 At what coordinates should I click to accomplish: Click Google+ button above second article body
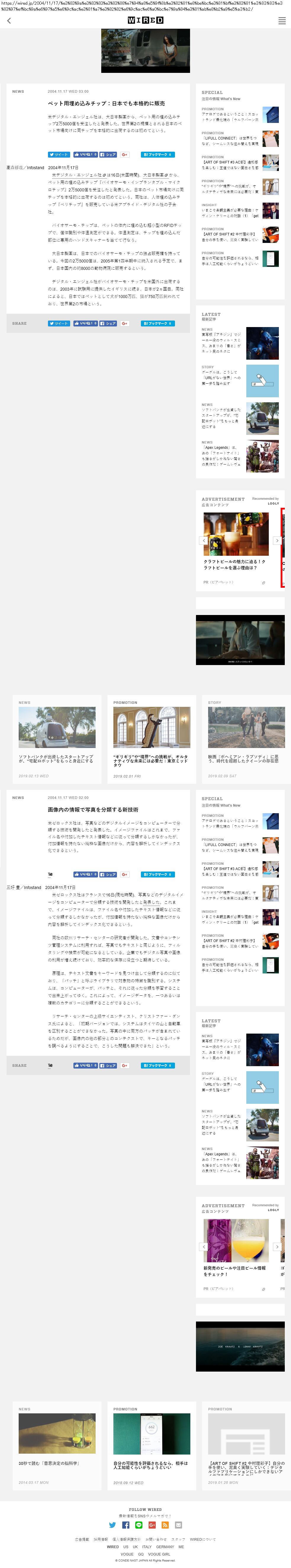click(124, 874)
